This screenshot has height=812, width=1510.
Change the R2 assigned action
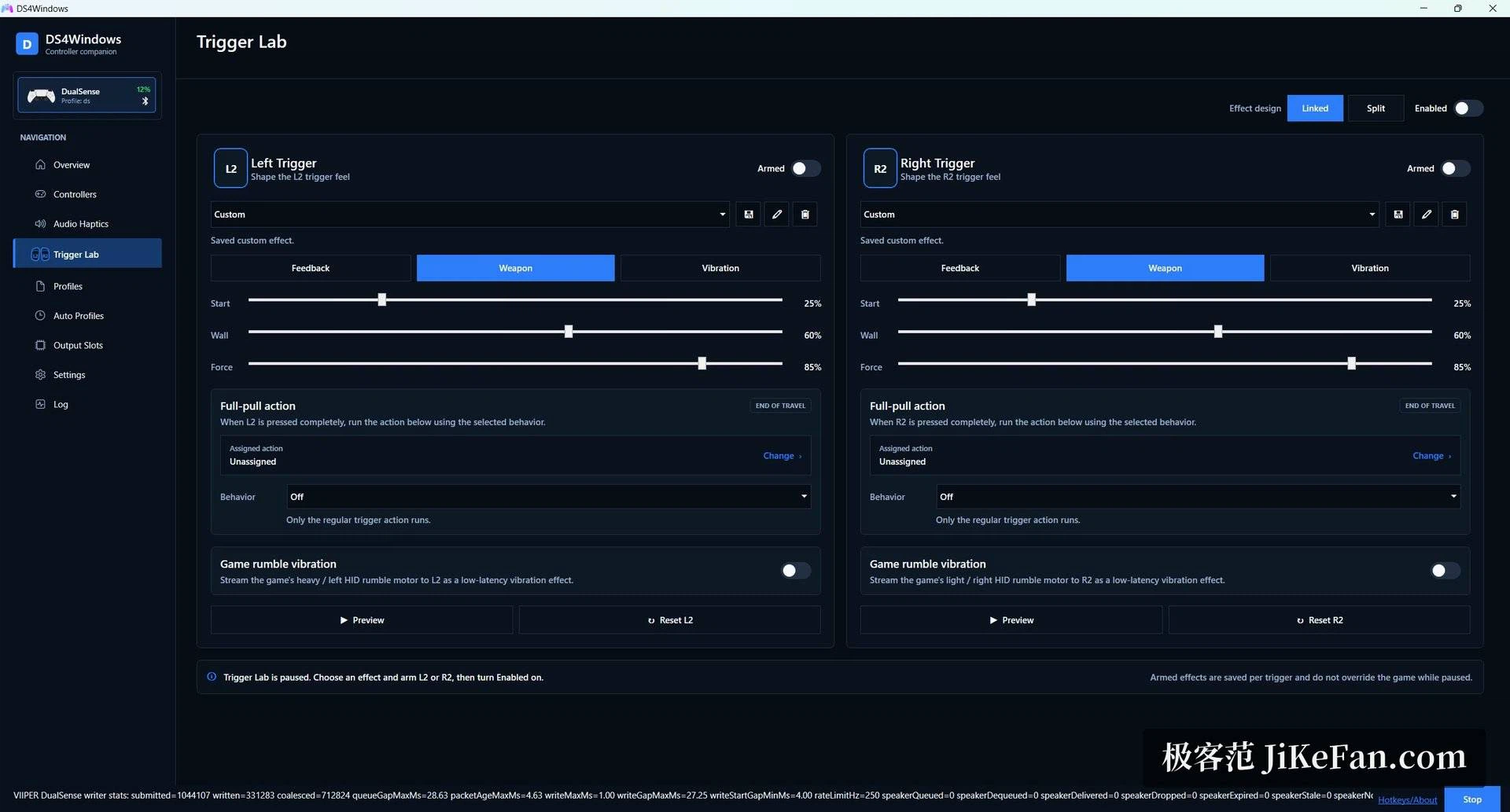pos(1431,456)
